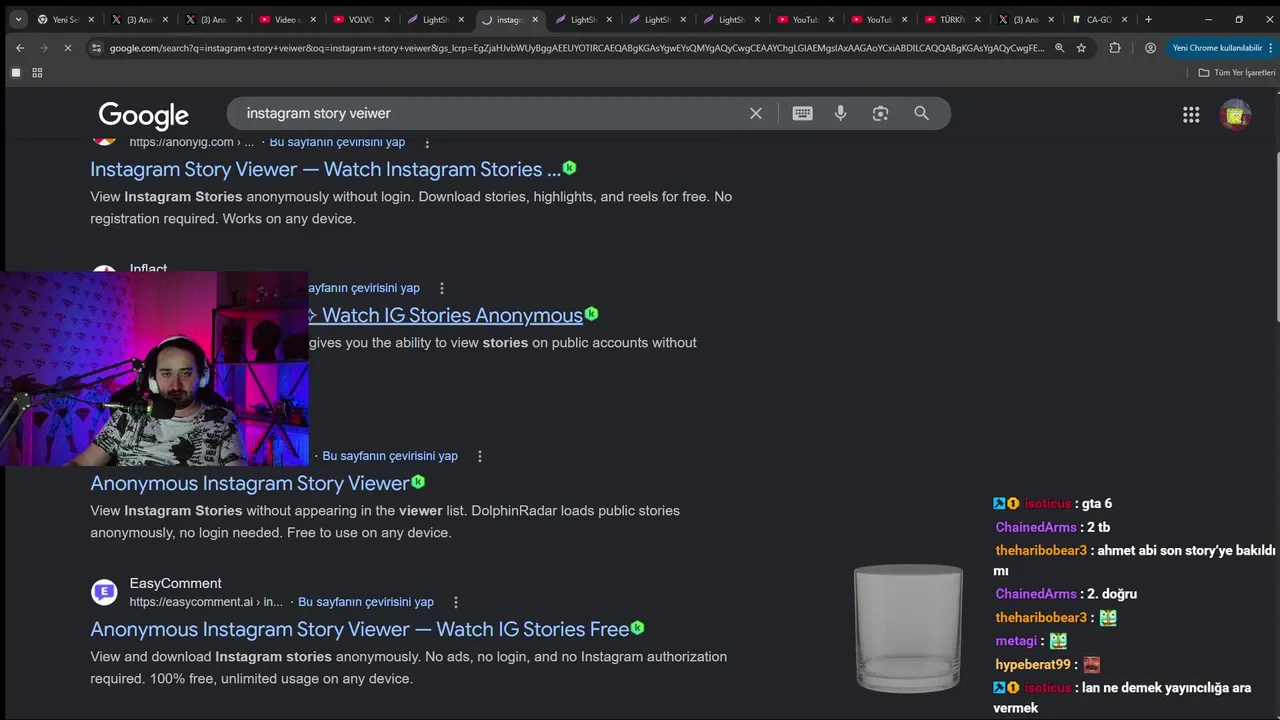Translate the Inflact result page
The image size is (1280, 720).
[x=364, y=288]
